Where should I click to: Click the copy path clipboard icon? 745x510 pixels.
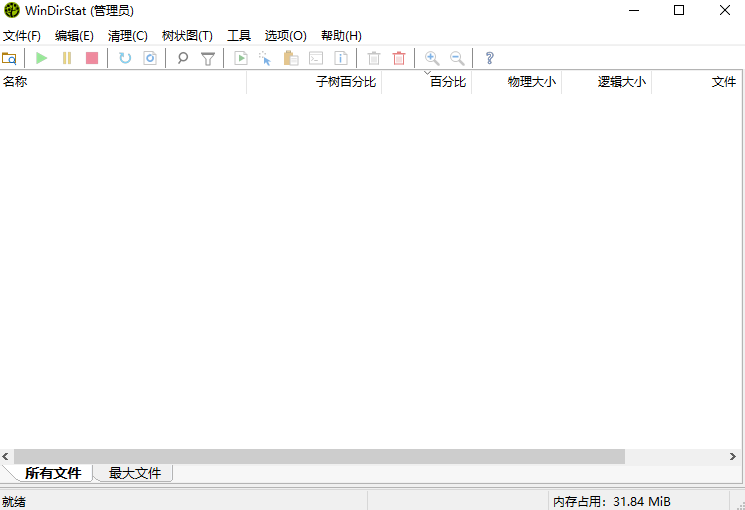(291, 58)
